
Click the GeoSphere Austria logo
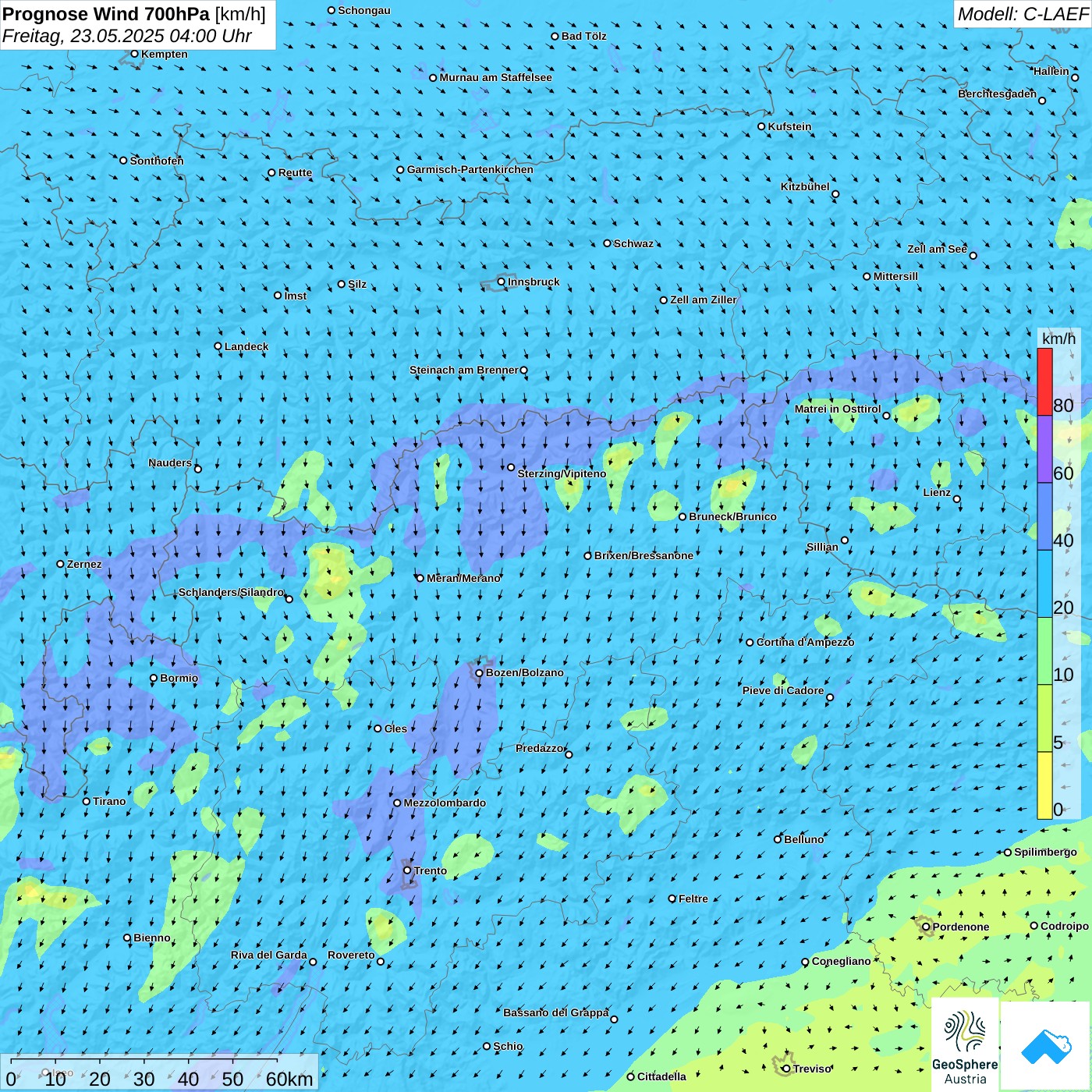[965, 1044]
